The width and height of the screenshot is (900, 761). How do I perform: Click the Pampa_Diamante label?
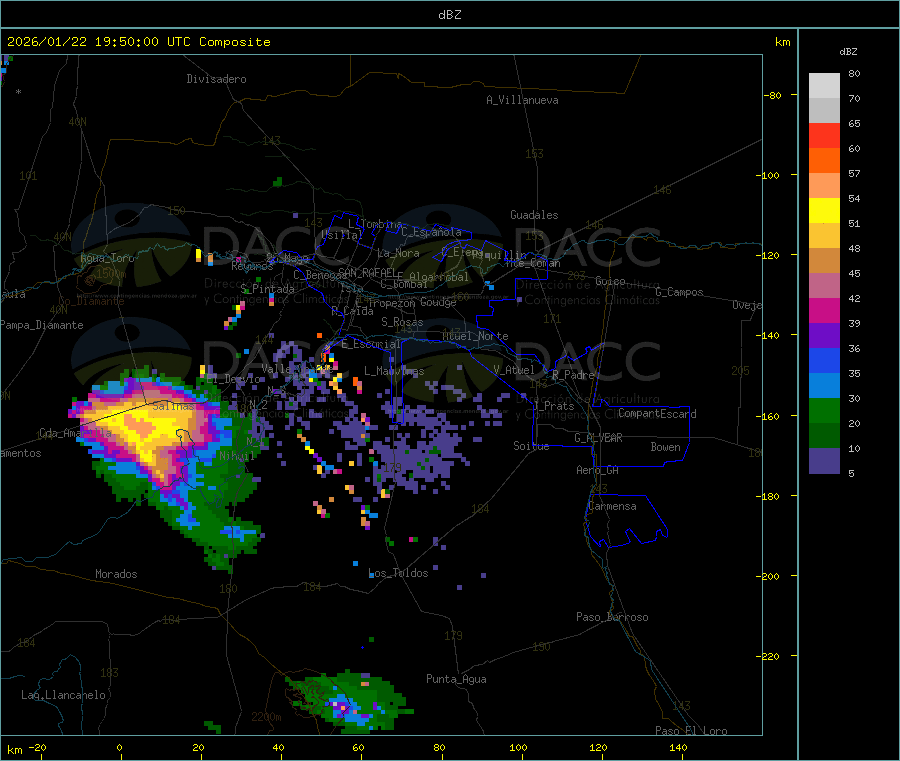tap(42, 325)
